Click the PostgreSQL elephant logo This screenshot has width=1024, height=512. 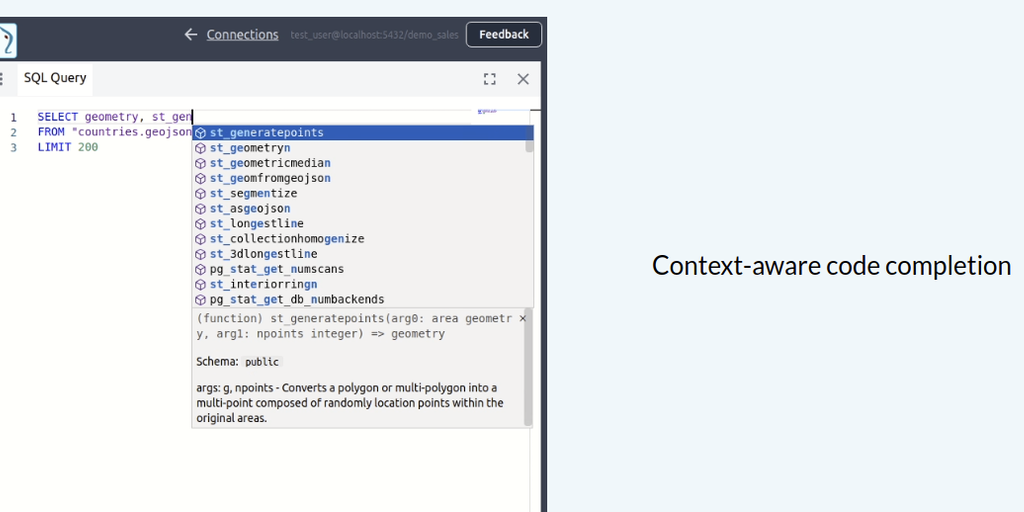8,40
